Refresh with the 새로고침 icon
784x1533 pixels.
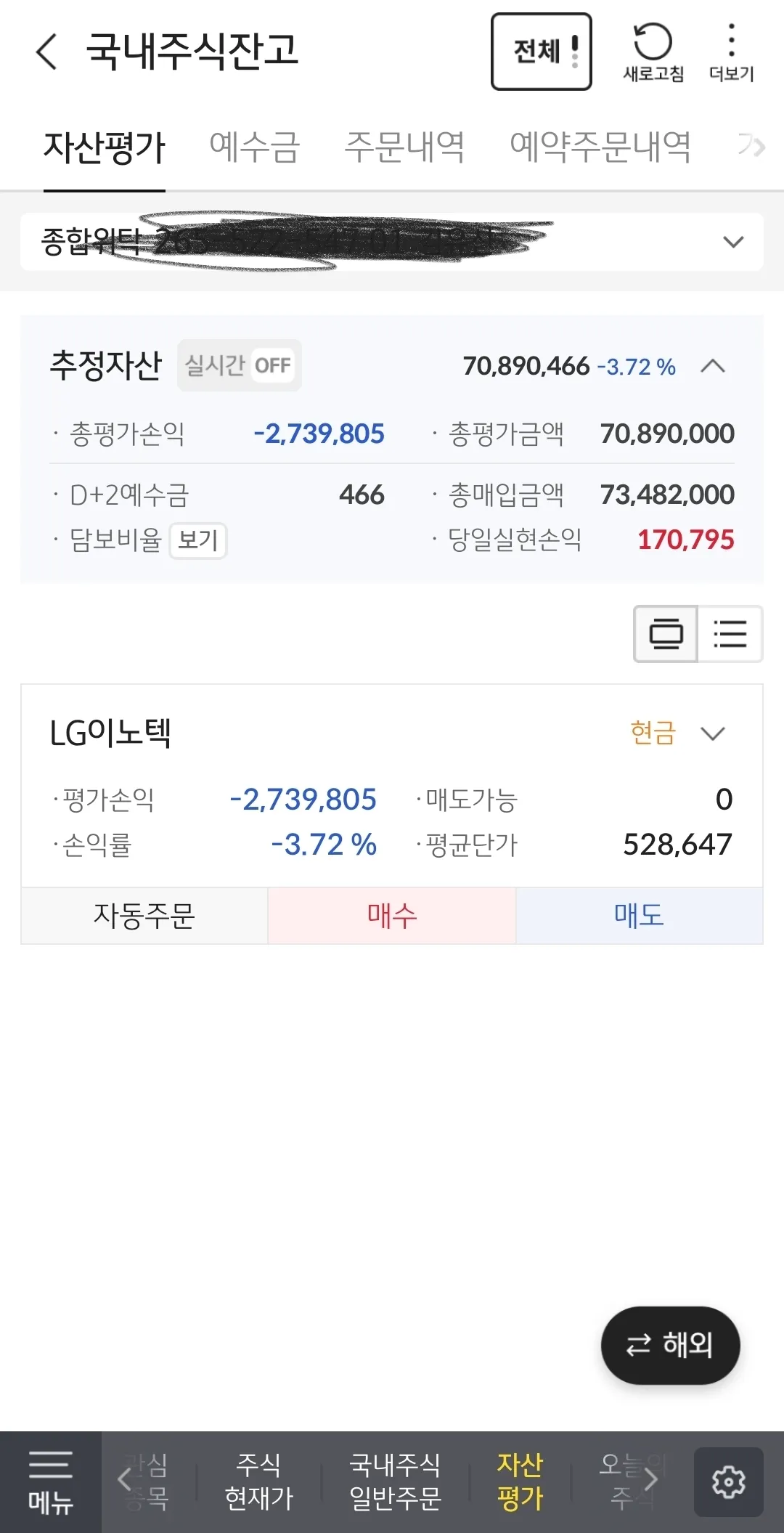point(653,52)
